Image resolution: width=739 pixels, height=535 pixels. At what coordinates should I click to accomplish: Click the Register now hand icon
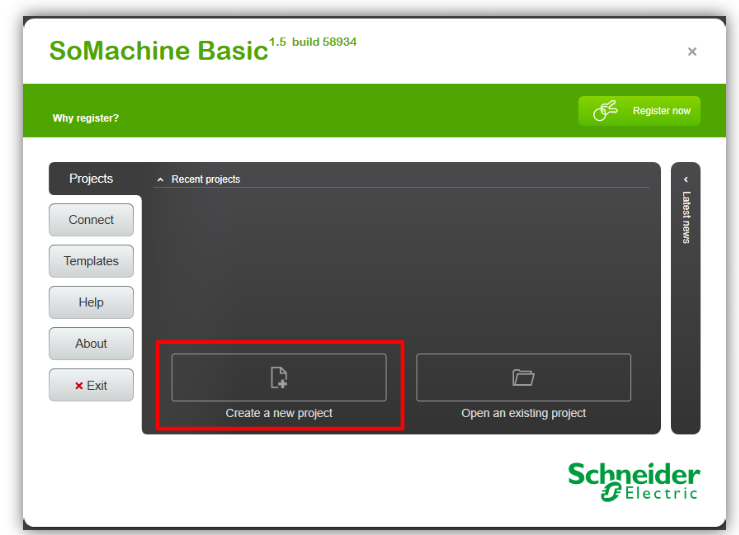(605, 110)
